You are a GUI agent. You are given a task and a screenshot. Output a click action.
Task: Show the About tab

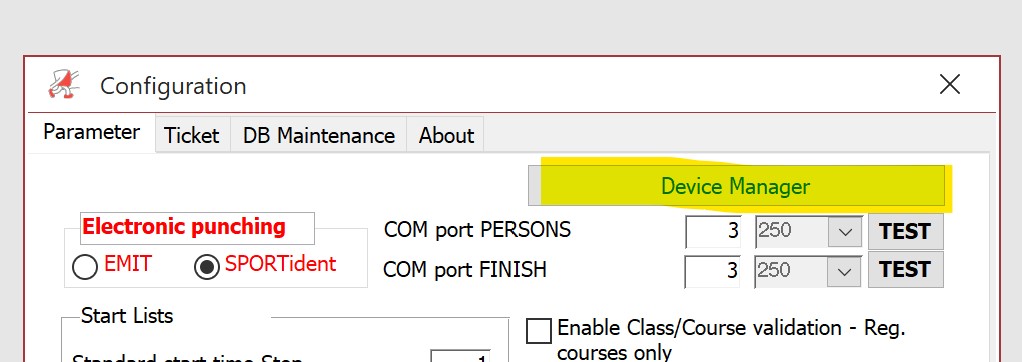446,135
